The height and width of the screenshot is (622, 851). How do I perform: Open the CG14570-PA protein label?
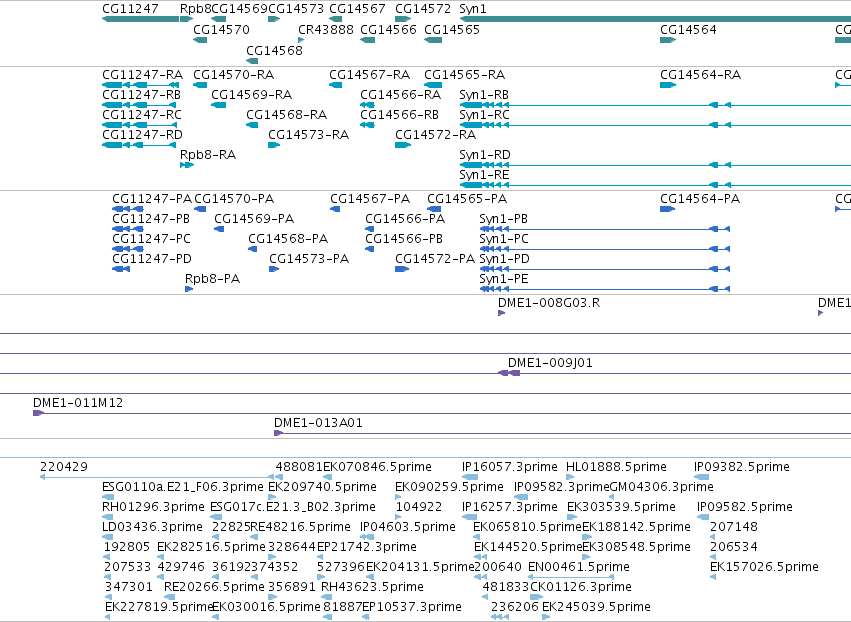234,199
